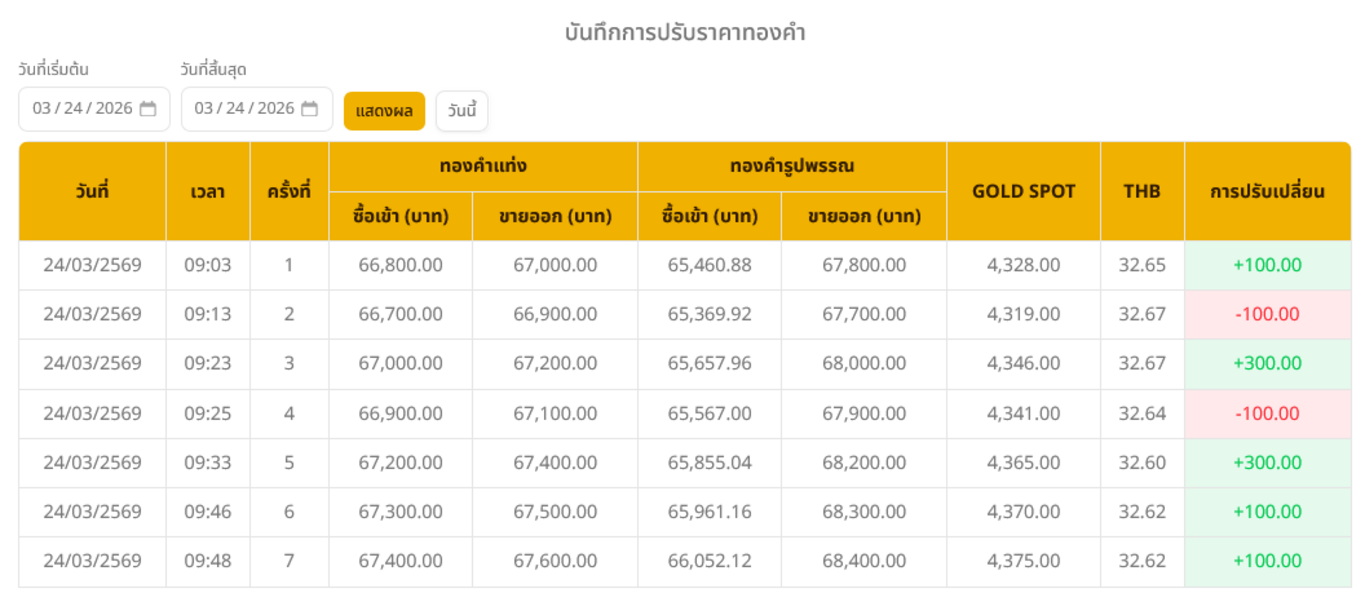1365x593 pixels.
Task: Click the 67,600.00 gold bar sell price
Action: pyautogui.click(x=555, y=561)
